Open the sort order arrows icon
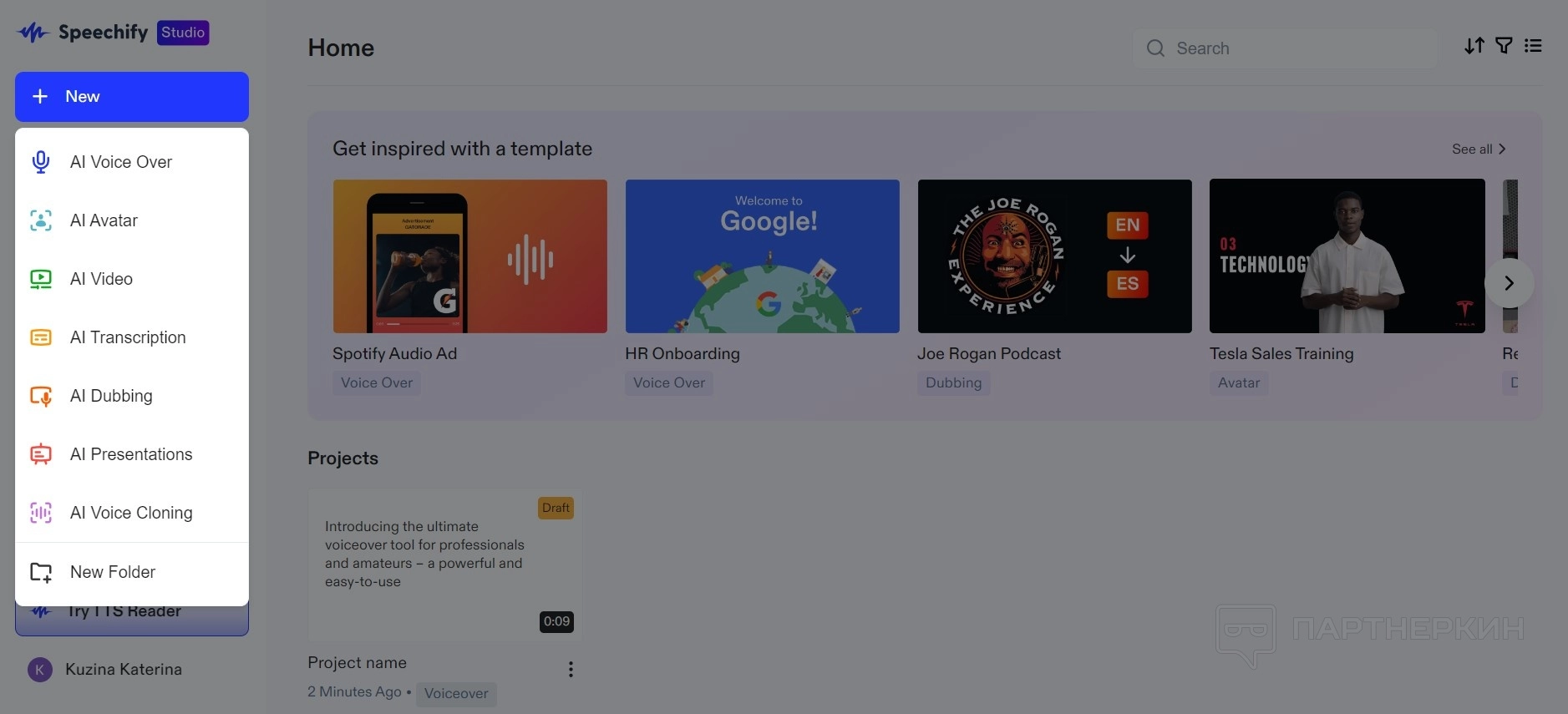 pos(1474,46)
